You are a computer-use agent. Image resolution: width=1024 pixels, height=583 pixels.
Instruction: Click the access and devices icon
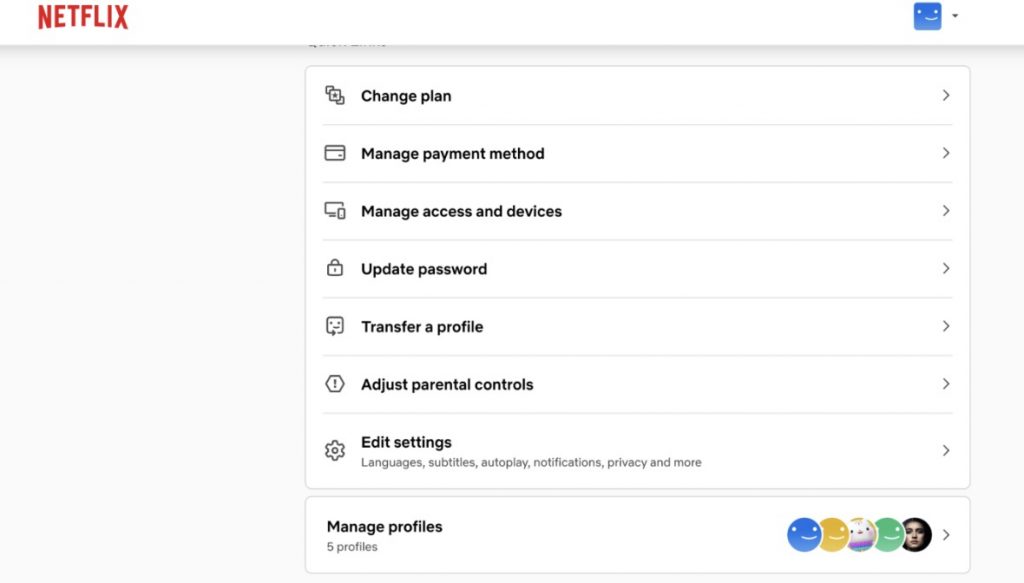coord(335,211)
